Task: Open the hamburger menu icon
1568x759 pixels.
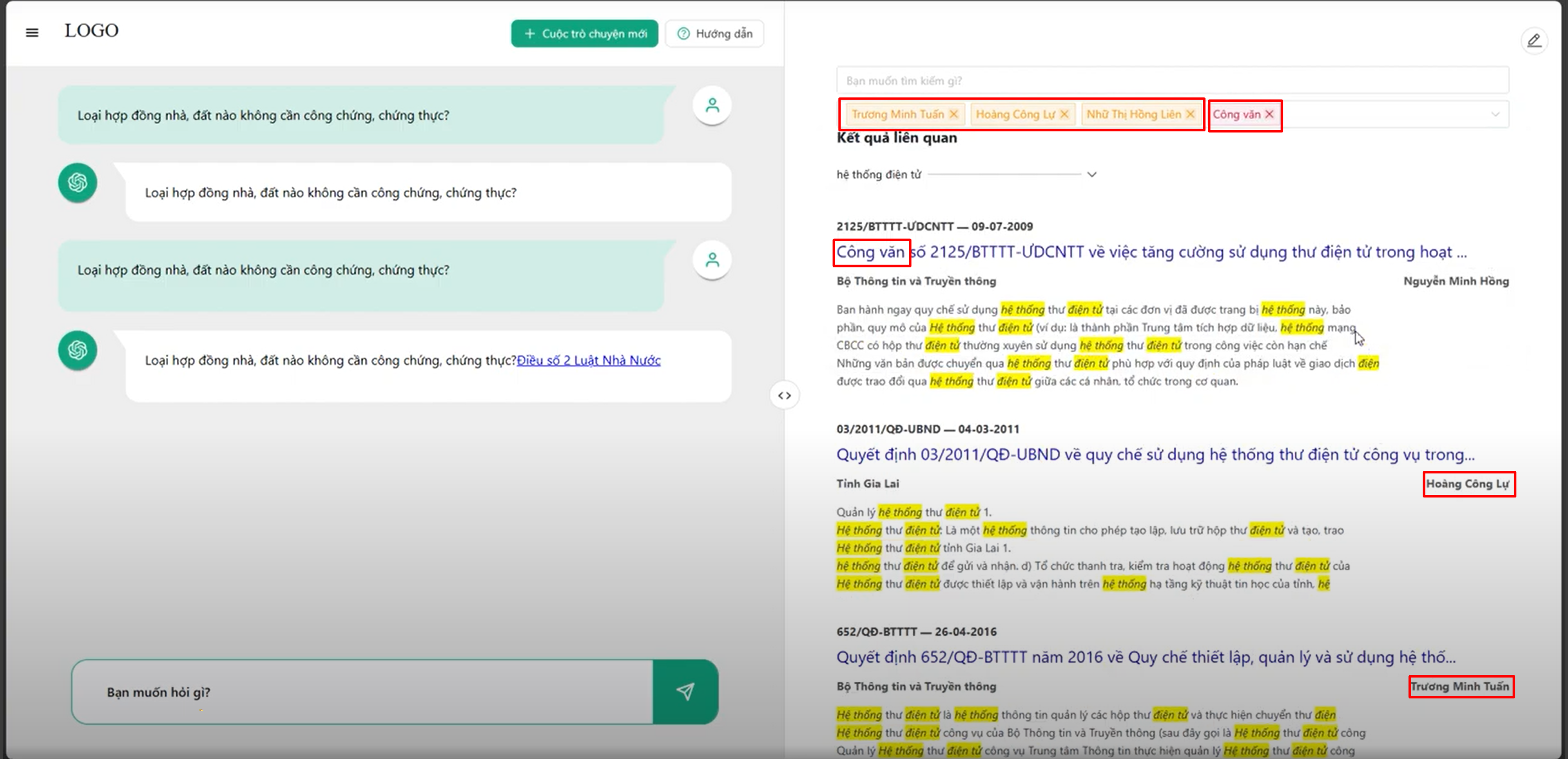Action: pyautogui.click(x=32, y=33)
